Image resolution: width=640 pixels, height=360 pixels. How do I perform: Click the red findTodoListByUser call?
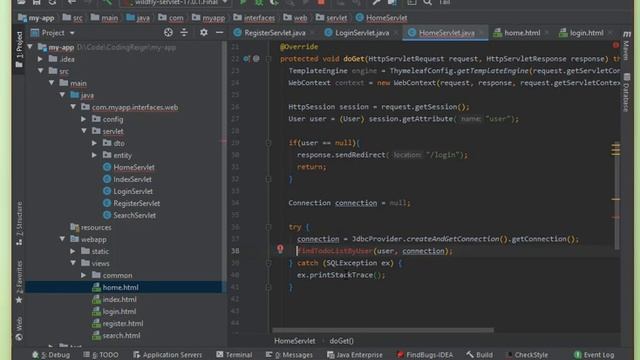[335, 251]
